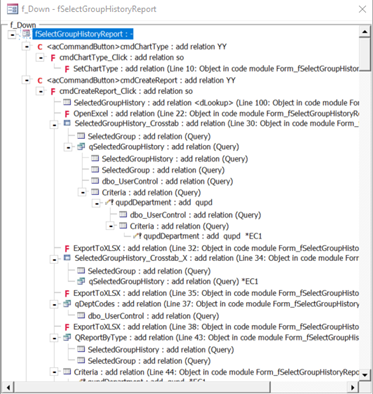Collapse the first qupdDepartment node without the *EC1 marker
The image size is (373, 394).
point(96,203)
